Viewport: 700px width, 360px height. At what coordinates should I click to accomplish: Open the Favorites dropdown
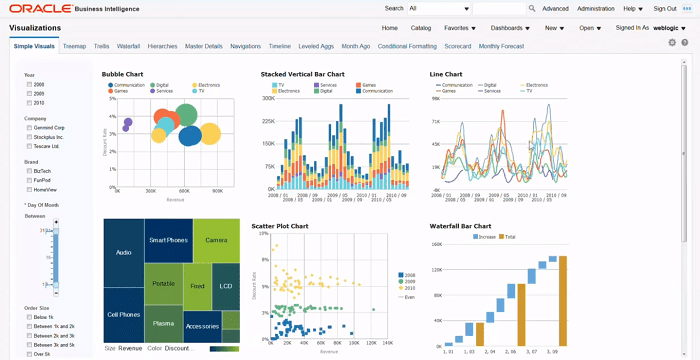click(x=460, y=28)
